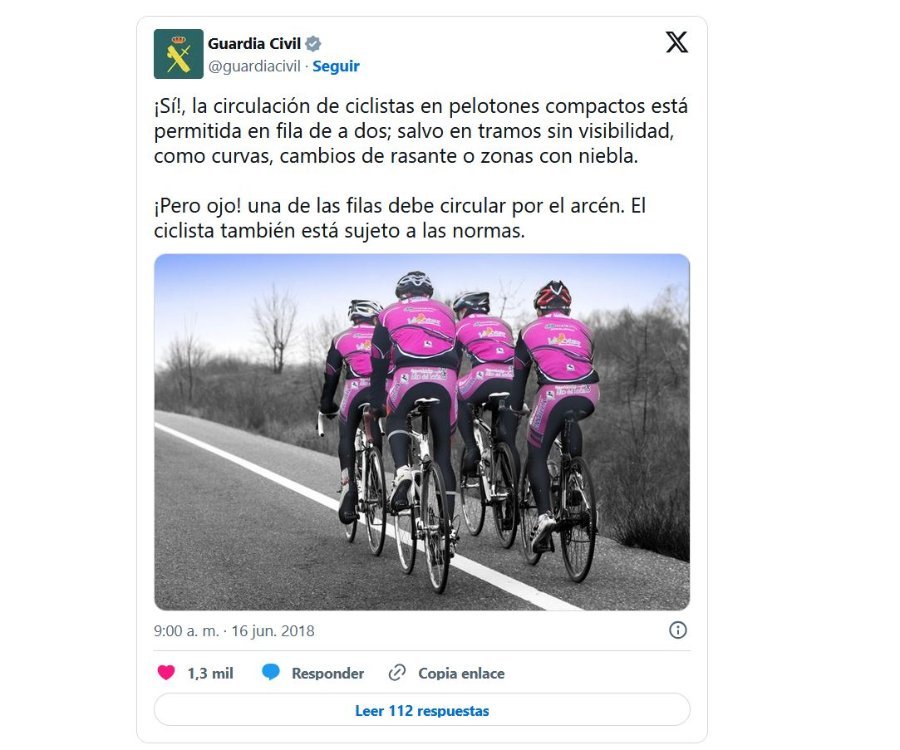Click the tweet text about pelotones compactos
Screen dimensions: 900x750
coord(421,131)
